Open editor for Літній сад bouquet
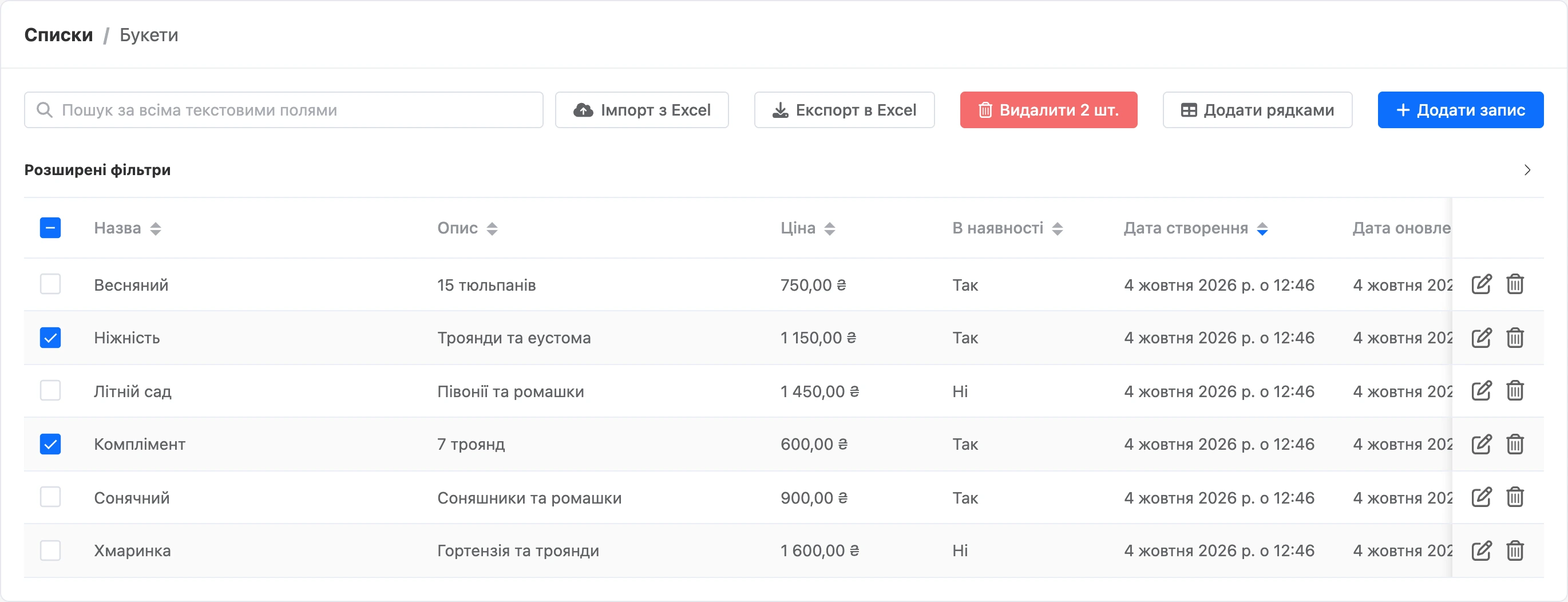 [1481, 390]
